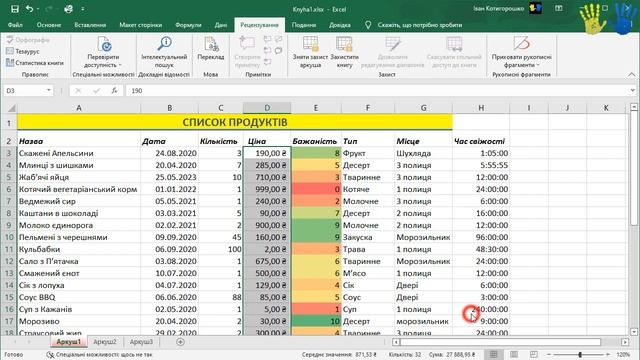
Task: Open the Формули tab
Action: point(188,25)
